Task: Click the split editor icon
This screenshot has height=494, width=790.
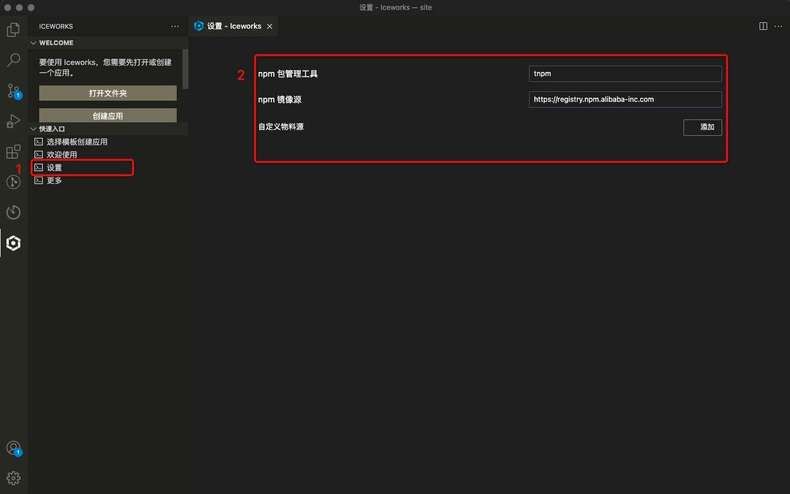Action: (763, 26)
